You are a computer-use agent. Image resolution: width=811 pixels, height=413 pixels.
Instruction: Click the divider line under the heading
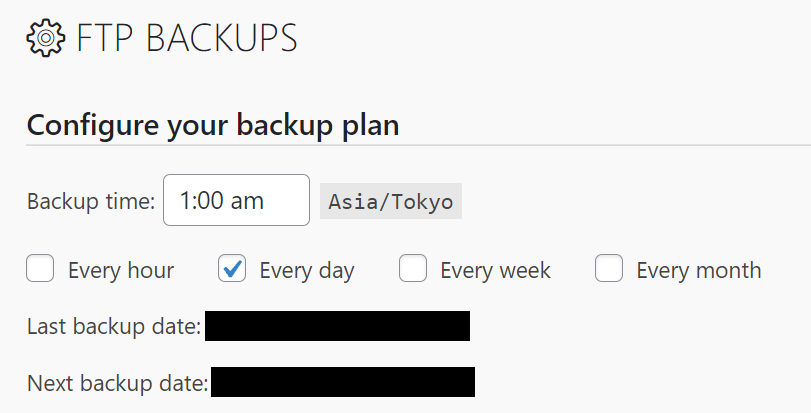click(418, 145)
